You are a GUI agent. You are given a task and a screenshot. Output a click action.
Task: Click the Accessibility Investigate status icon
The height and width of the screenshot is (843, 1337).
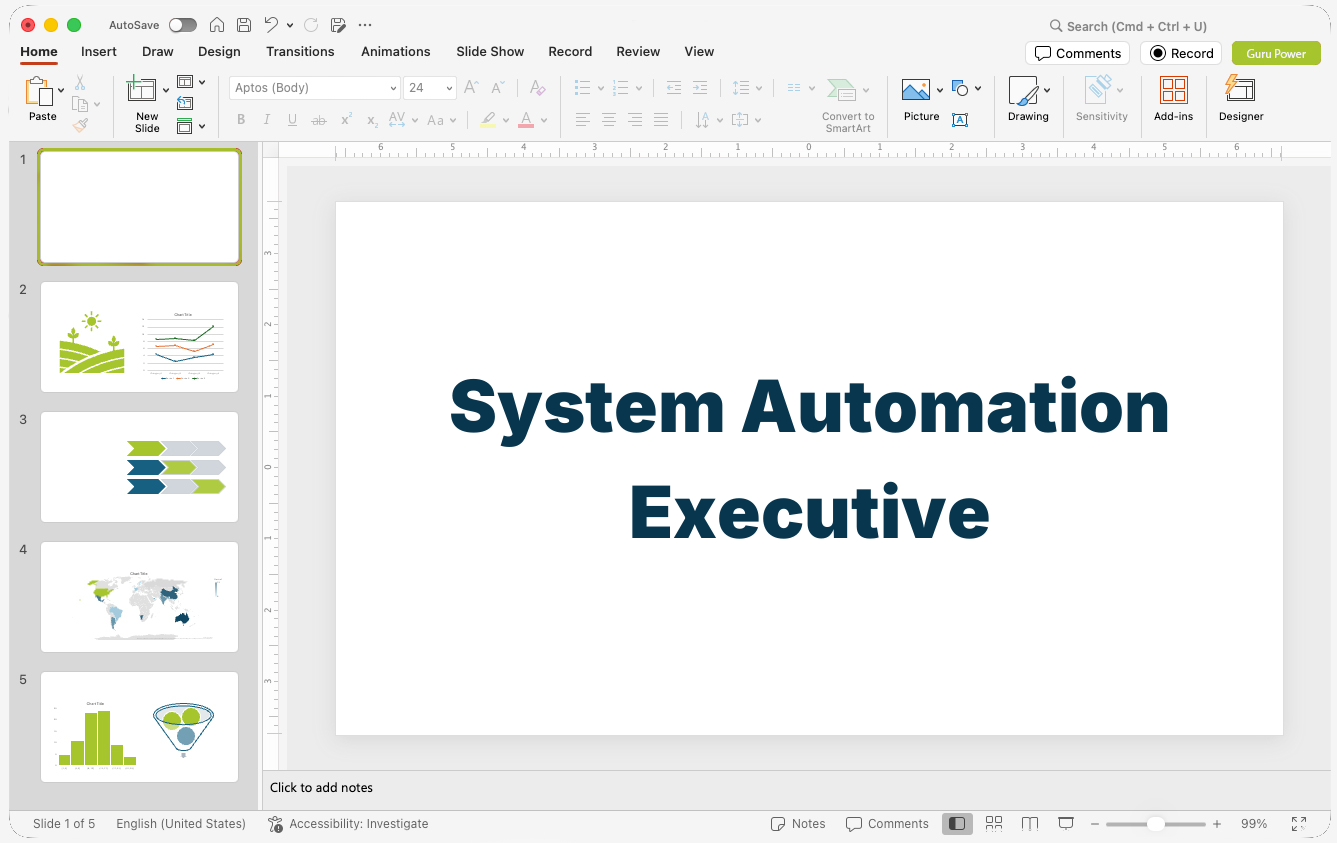point(275,824)
